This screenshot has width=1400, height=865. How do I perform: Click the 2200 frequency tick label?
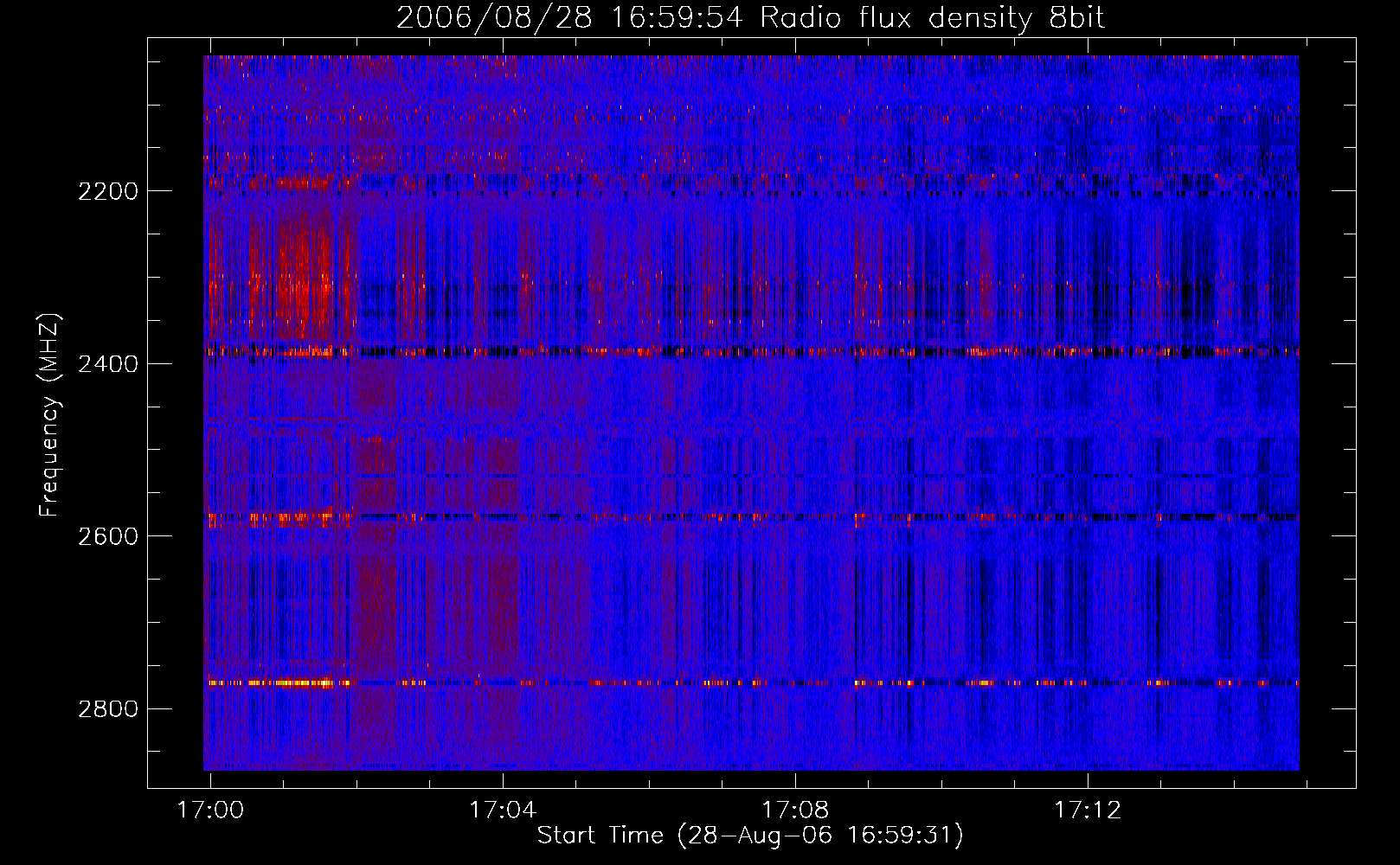tap(108, 191)
